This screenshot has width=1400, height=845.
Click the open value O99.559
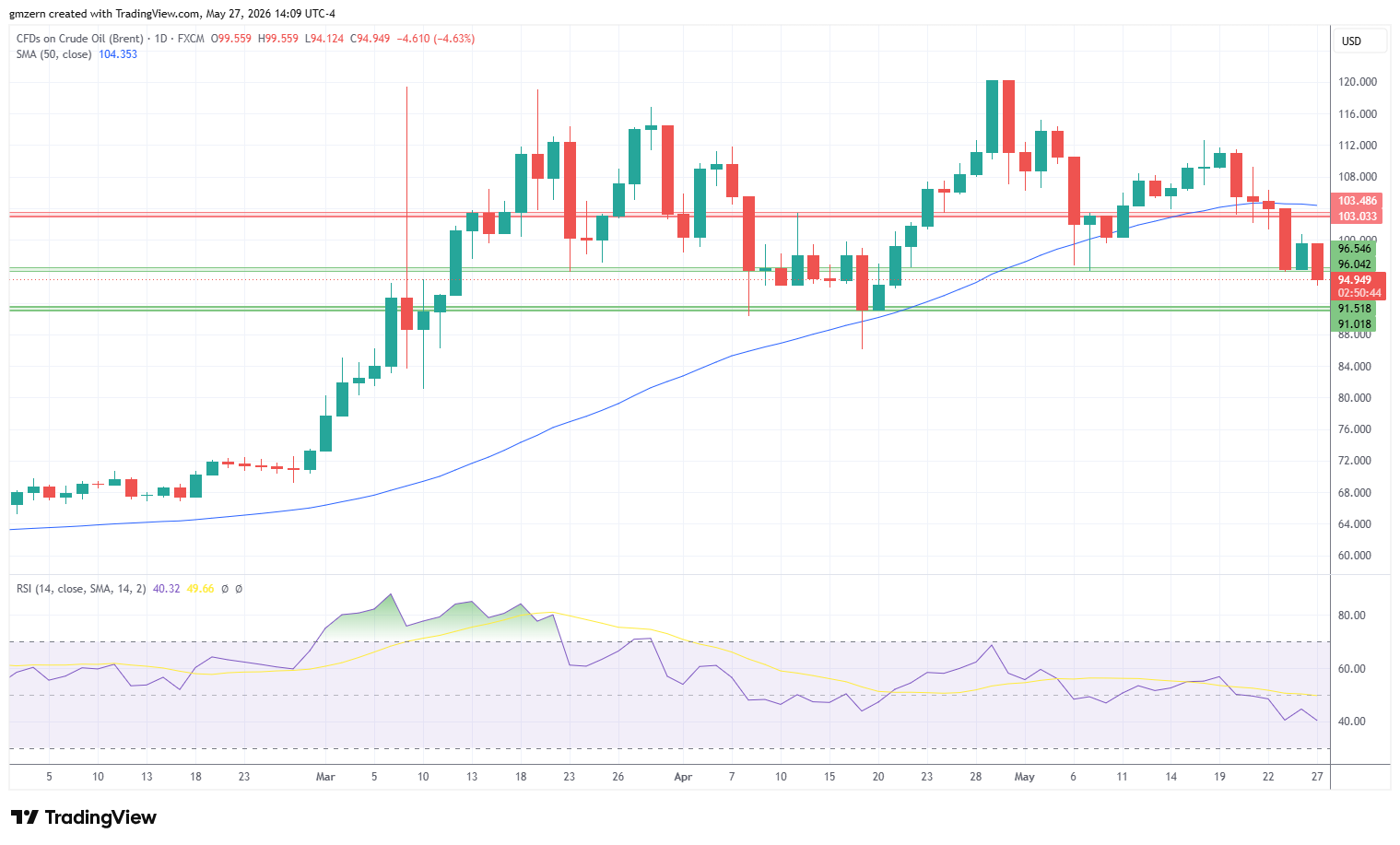pyautogui.click(x=231, y=39)
